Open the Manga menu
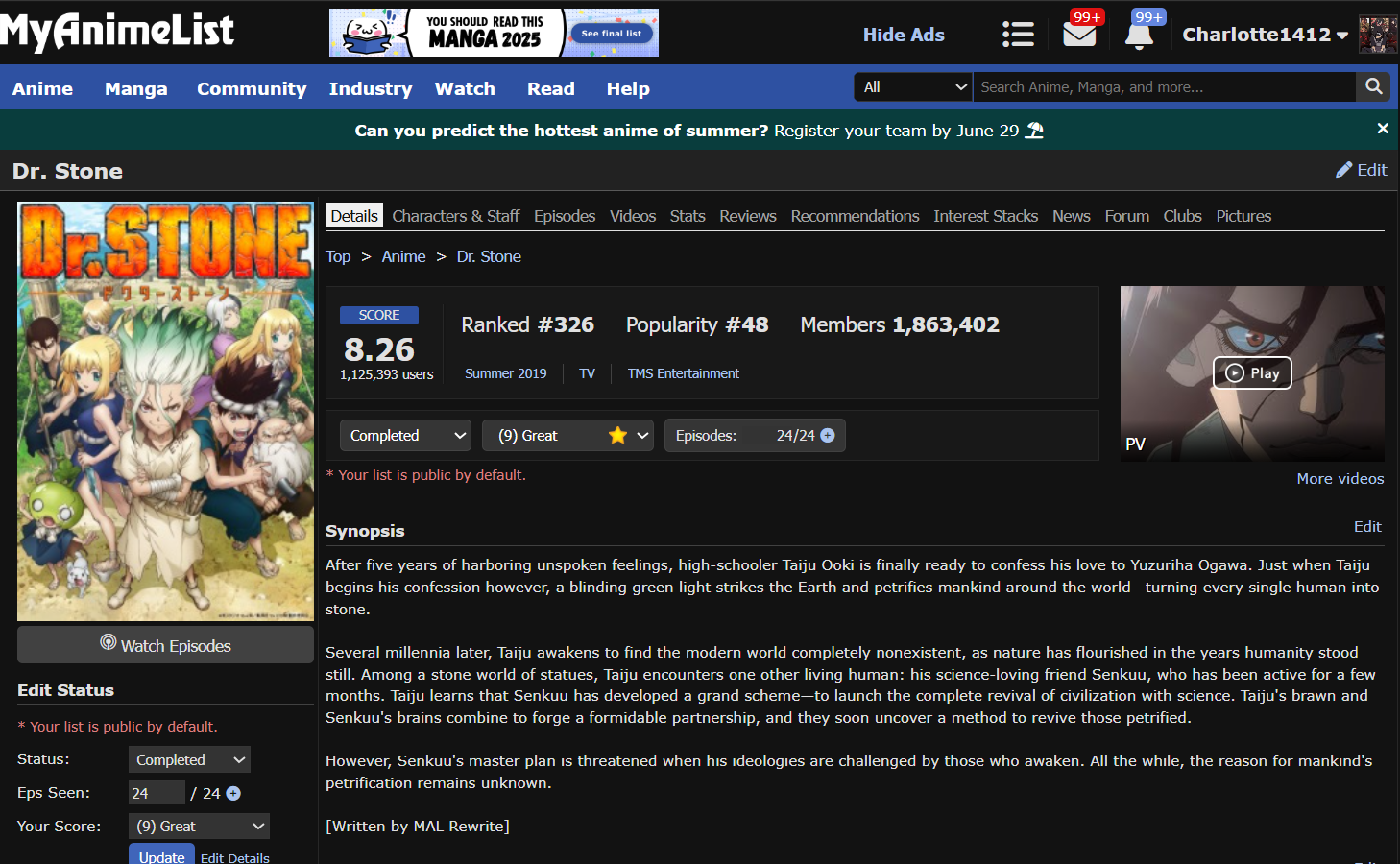 click(135, 88)
